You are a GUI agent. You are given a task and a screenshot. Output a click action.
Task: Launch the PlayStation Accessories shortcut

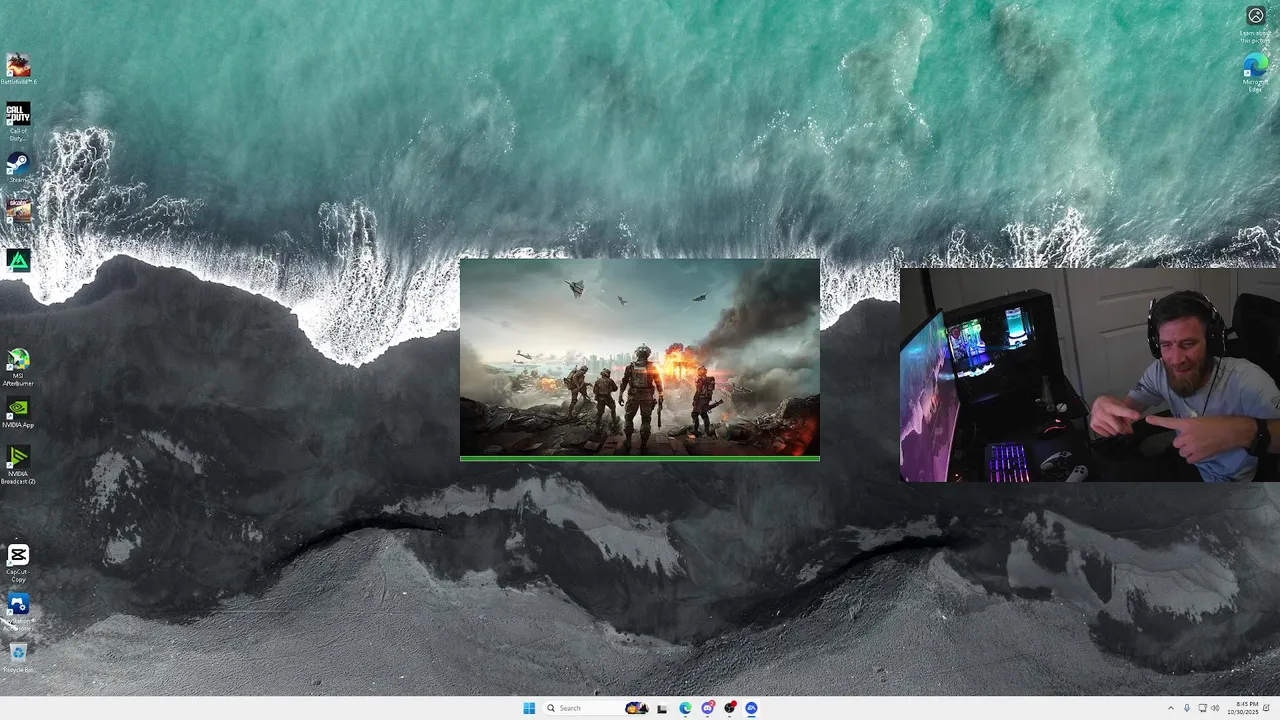18,611
